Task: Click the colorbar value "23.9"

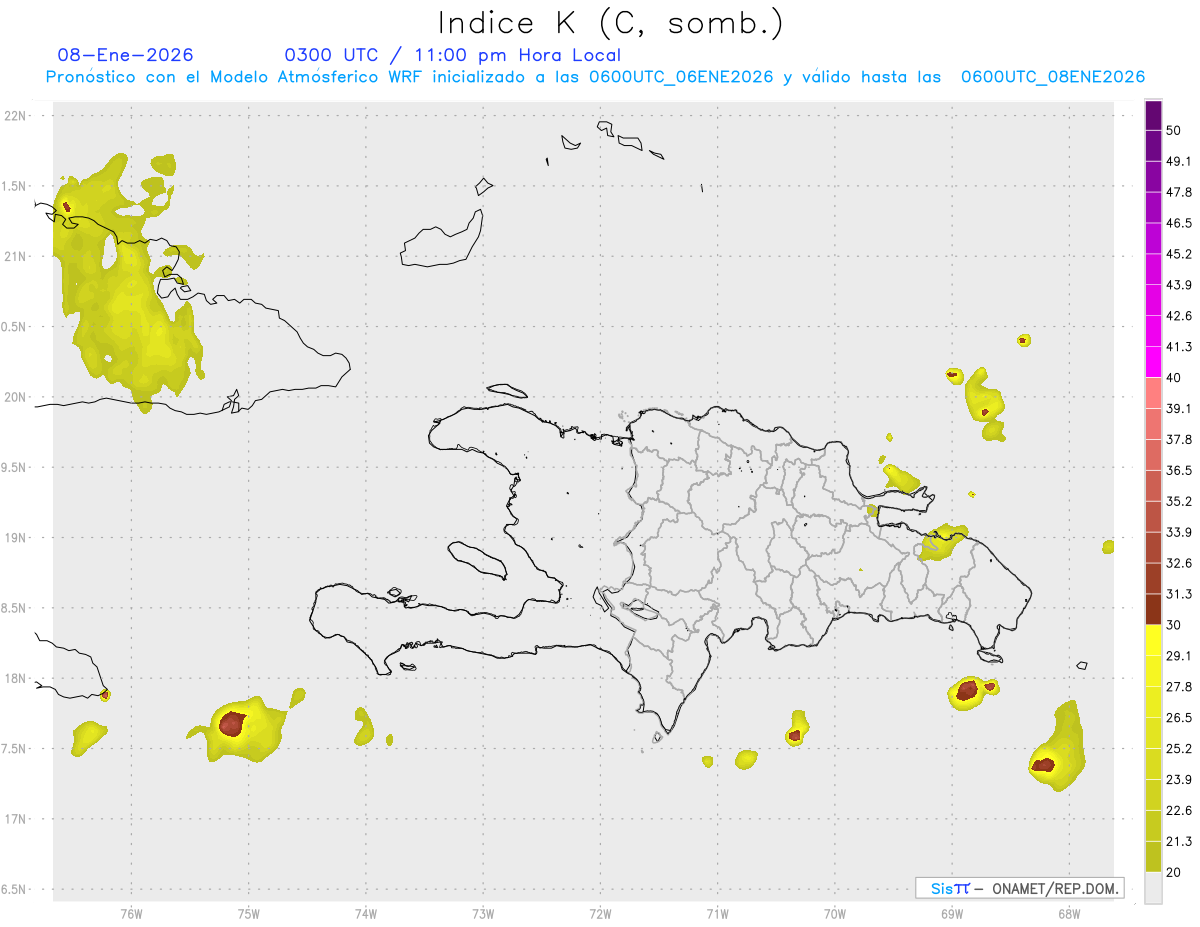Action: click(1179, 779)
